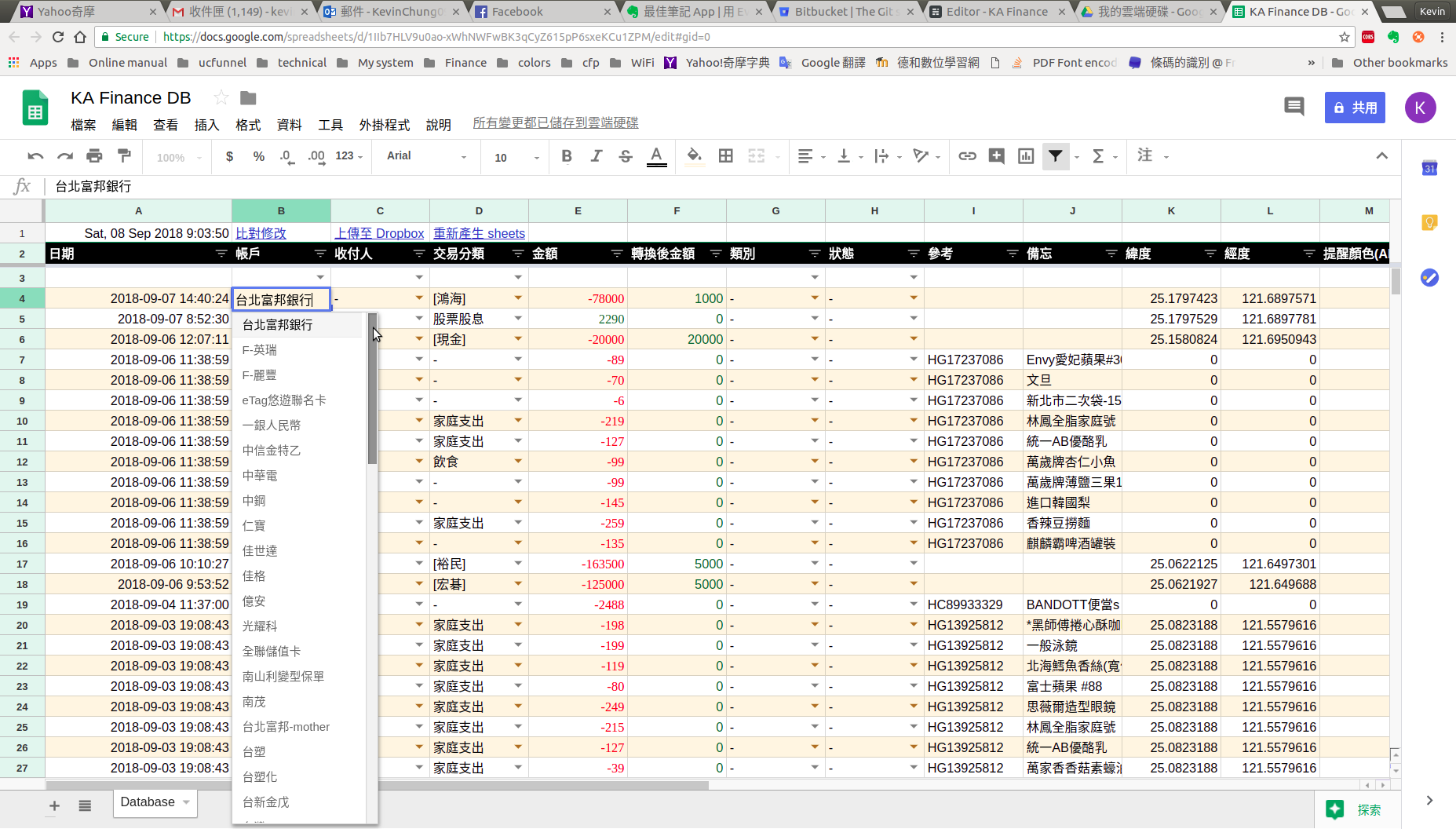Open comments history icon
This screenshot has height=829, width=1456.
pos(1294,107)
